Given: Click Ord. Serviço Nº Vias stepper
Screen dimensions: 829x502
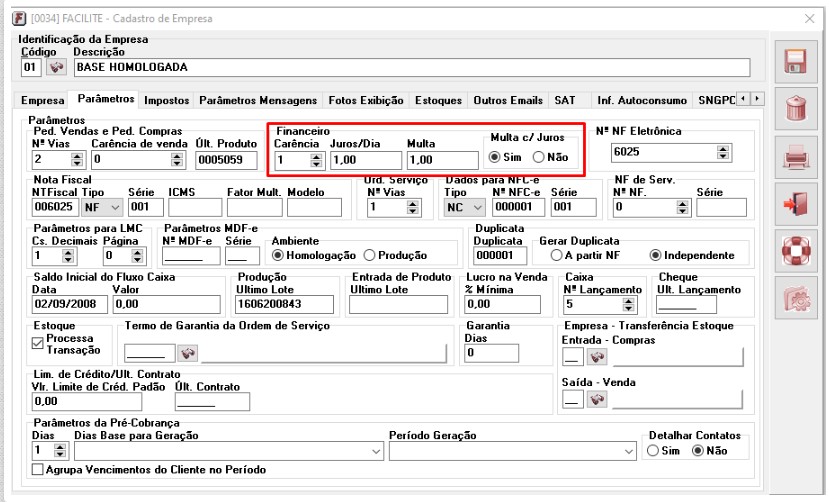Looking at the screenshot, I should click(413, 207).
